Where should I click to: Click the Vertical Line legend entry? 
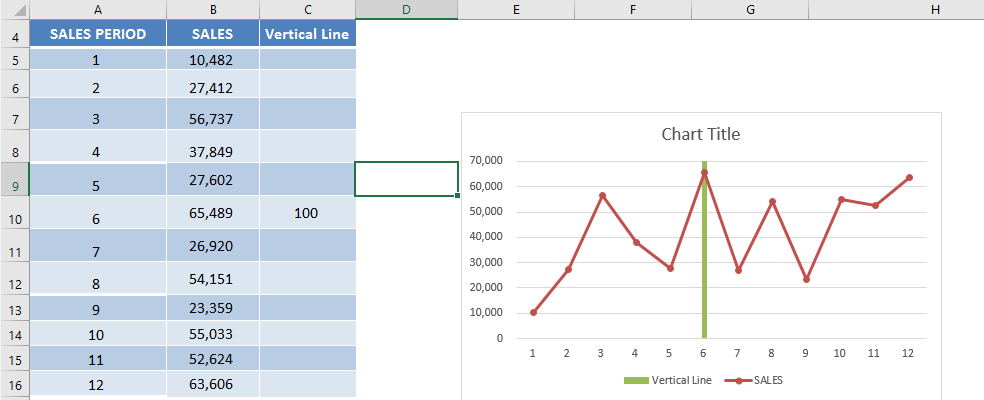[x=668, y=380]
